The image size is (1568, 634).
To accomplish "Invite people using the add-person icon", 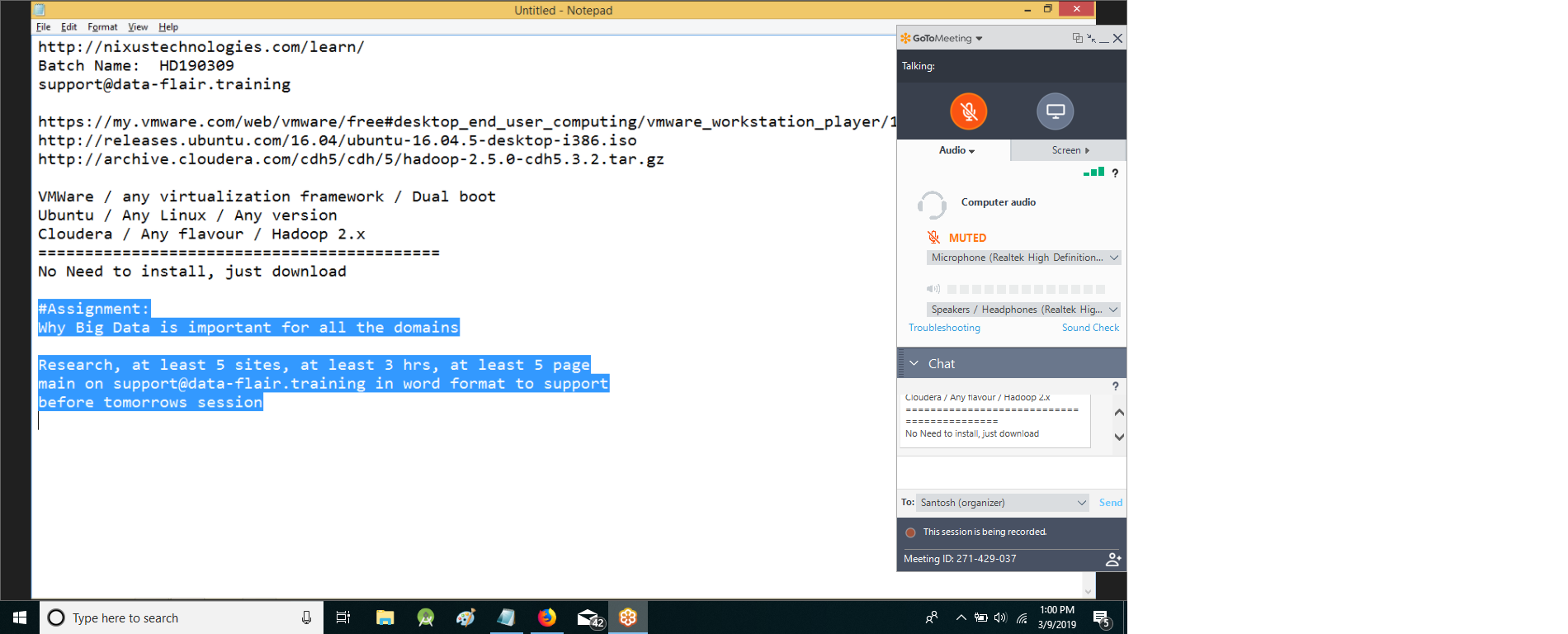I will (1113, 560).
